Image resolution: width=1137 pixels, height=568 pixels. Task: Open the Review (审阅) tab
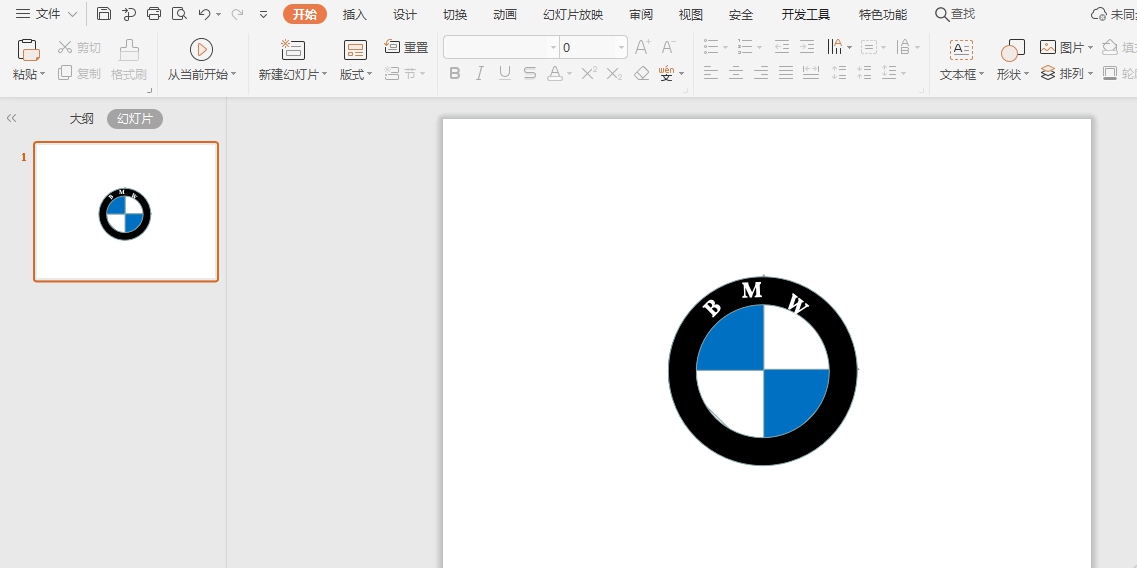coord(641,15)
